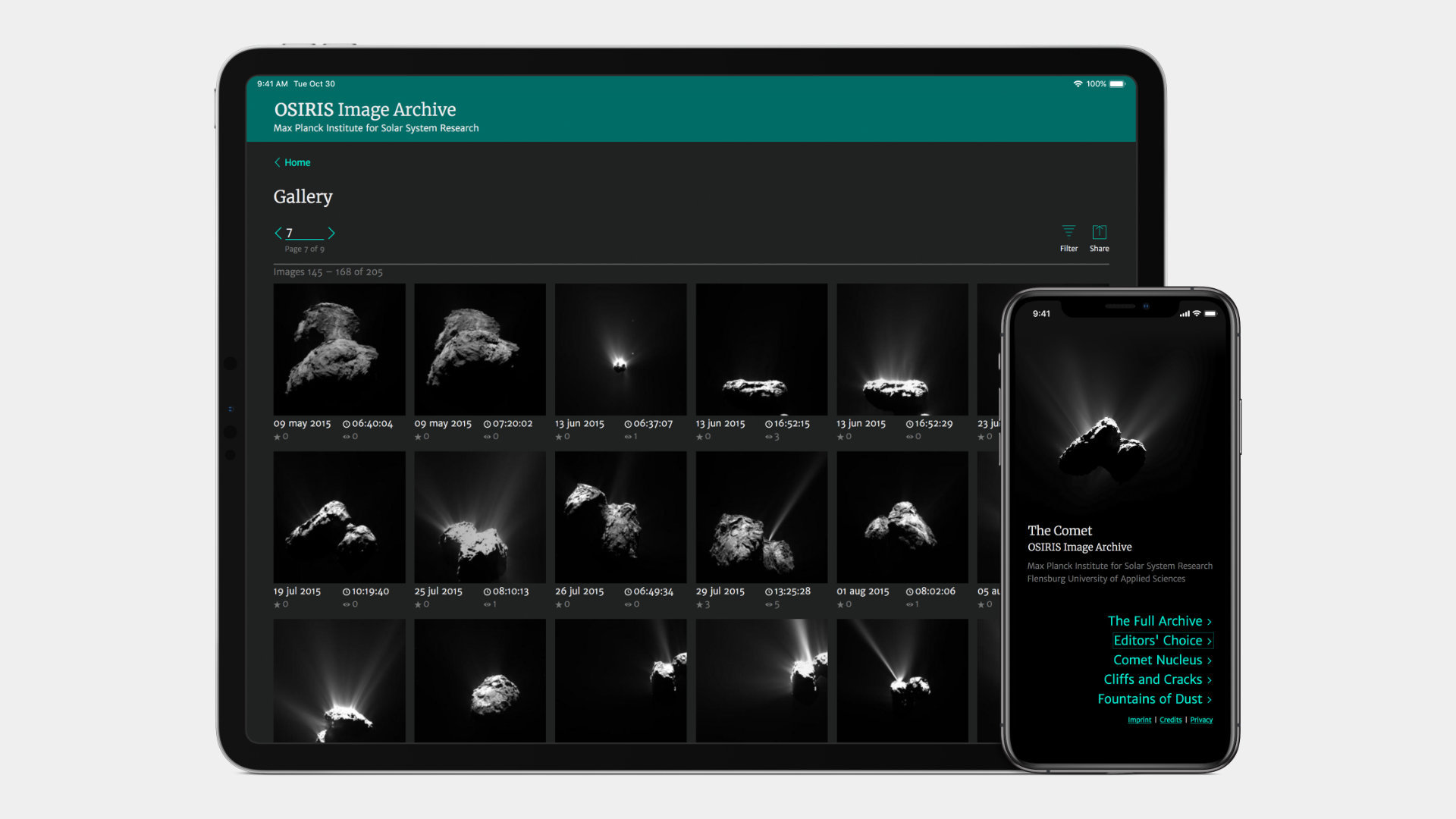Click star rating under 29 jul 2015 image
Image resolution: width=1456 pixels, height=819 pixels.
coord(700,604)
